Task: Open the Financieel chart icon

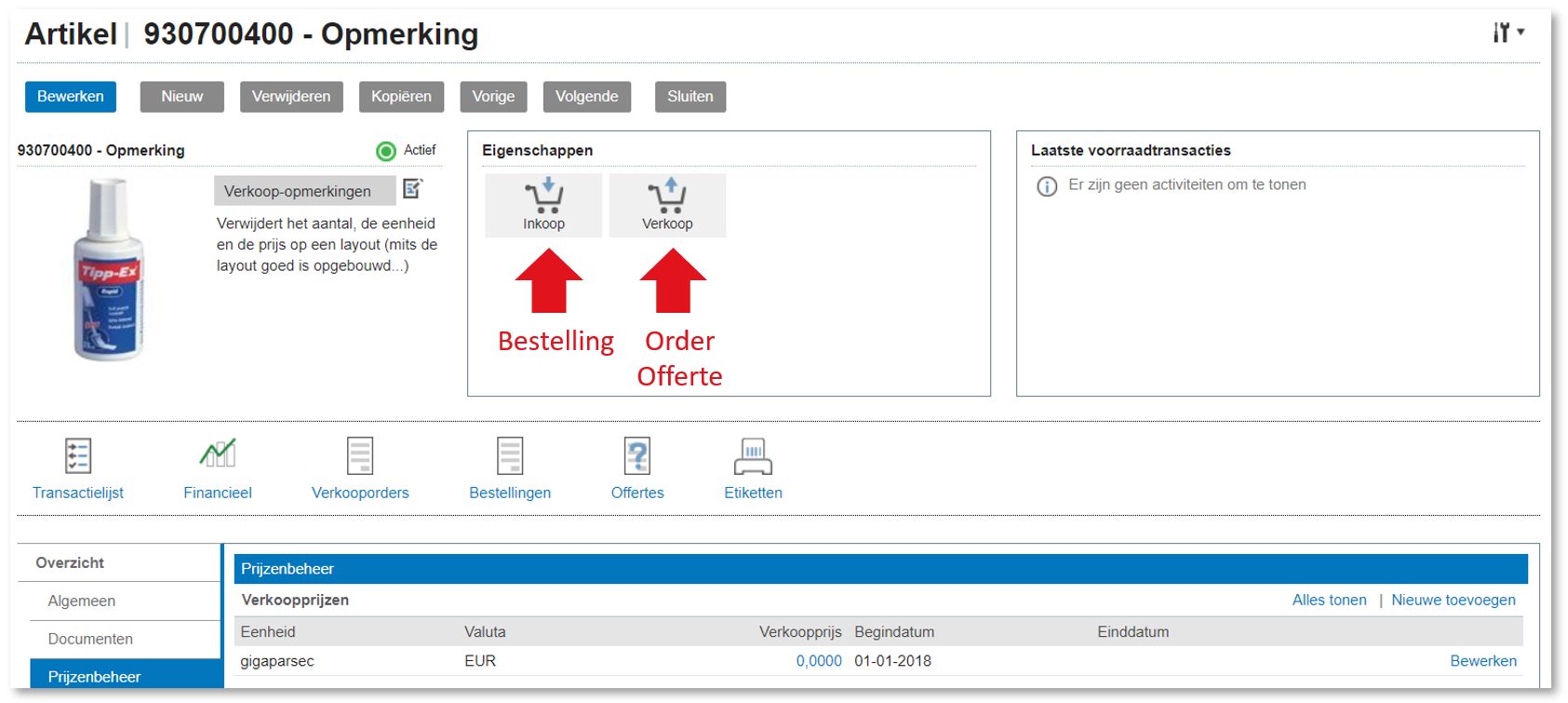Action: pyautogui.click(x=218, y=454)
